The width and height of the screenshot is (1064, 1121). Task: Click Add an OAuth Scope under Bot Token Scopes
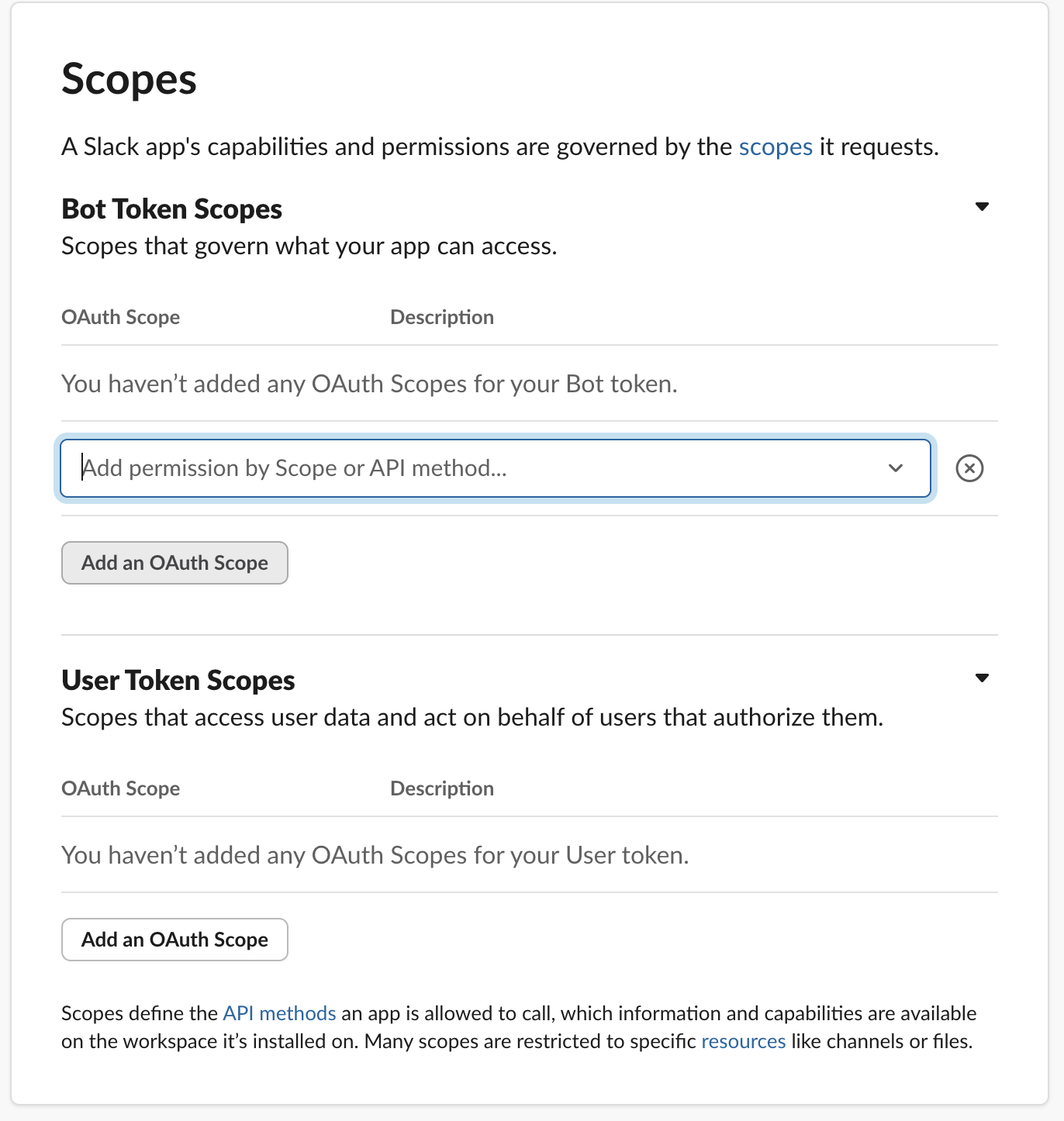[x=174, y=563]
